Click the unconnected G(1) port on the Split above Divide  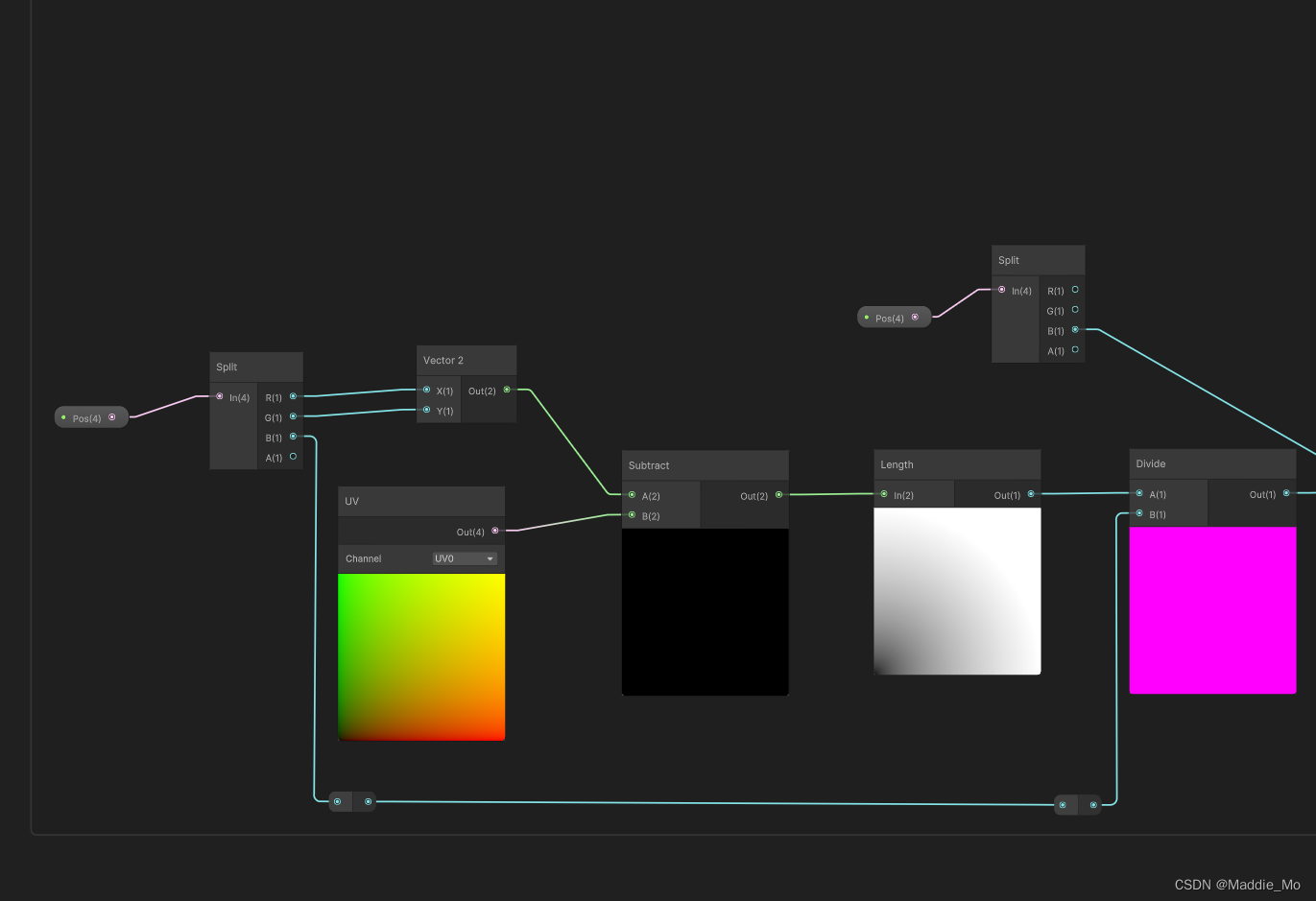pyautogui.click(x=1075, y=310)
